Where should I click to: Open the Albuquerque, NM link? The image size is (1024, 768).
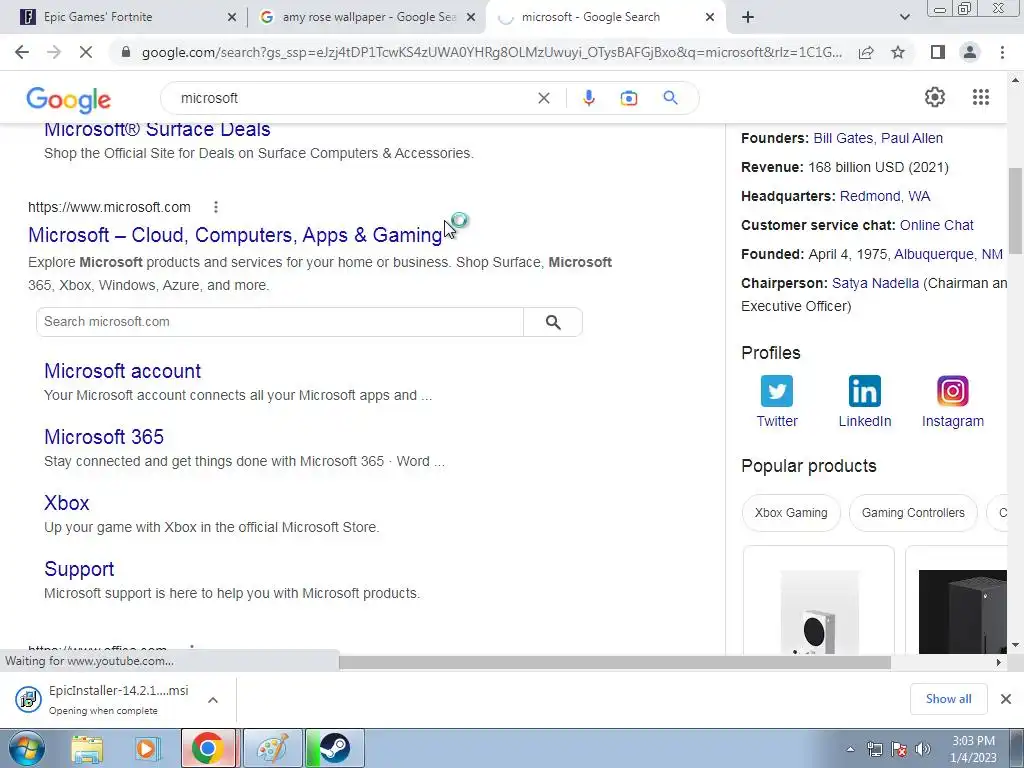pos(948,254)
